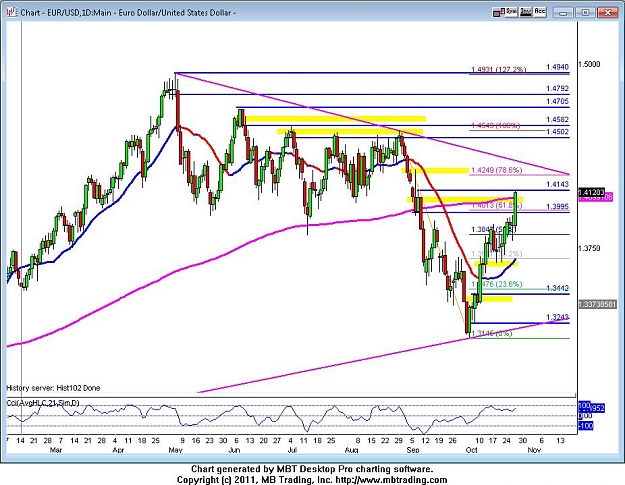Viewport: 625px width, 485px height.
Task: Select the 1.4582 price level label
Action: (x=557, y=119)
